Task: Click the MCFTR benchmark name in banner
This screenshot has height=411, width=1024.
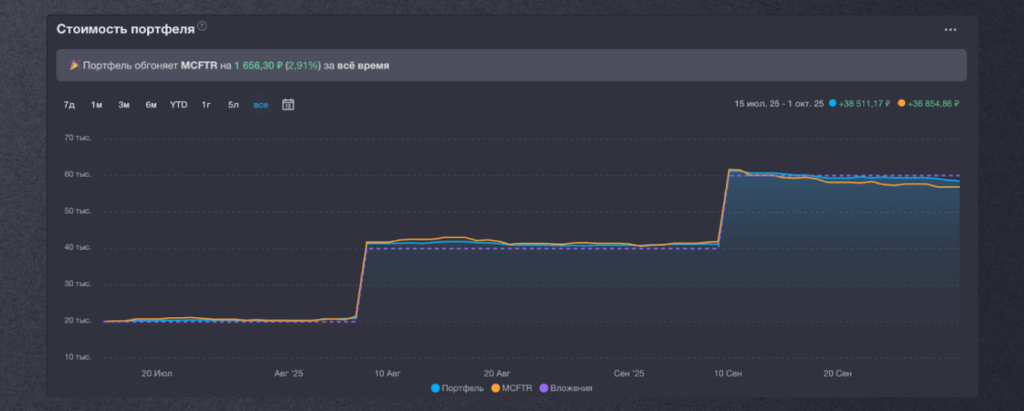Action: 199,65
